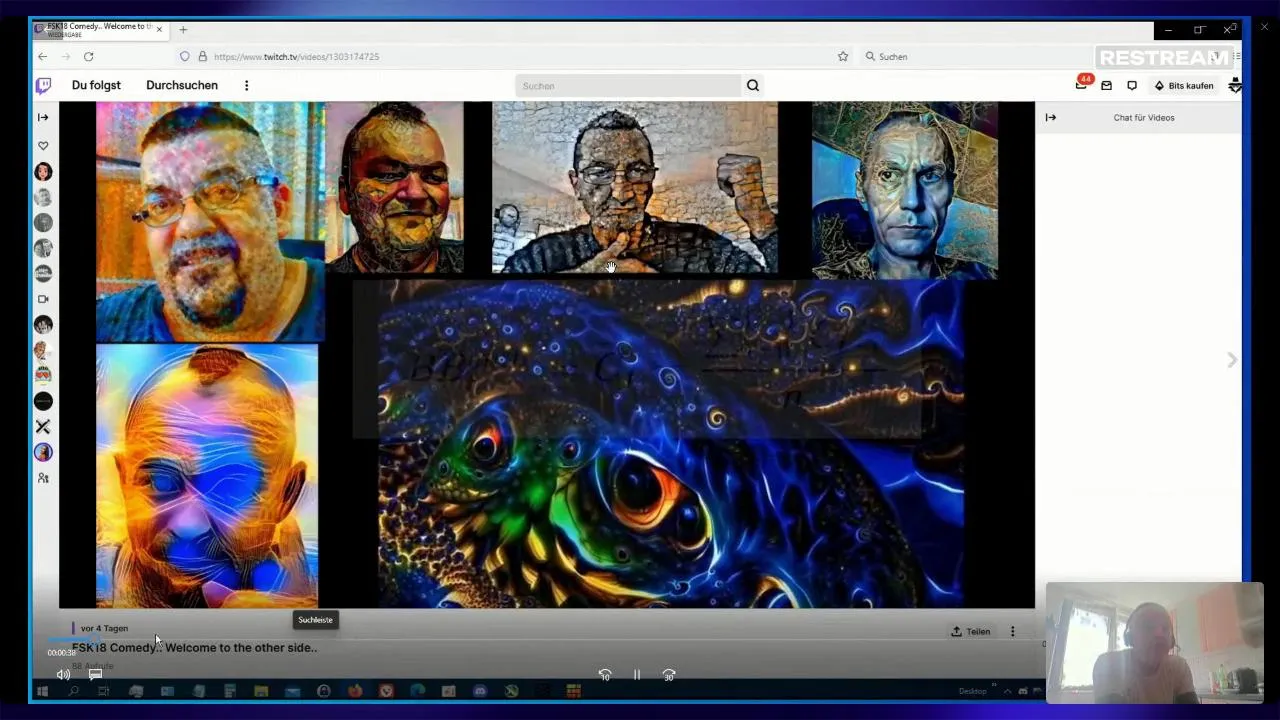This screenshot has height=720, width=1280.
Task: Mute the video with speaker icon
Action: click(x=63, y=675)
